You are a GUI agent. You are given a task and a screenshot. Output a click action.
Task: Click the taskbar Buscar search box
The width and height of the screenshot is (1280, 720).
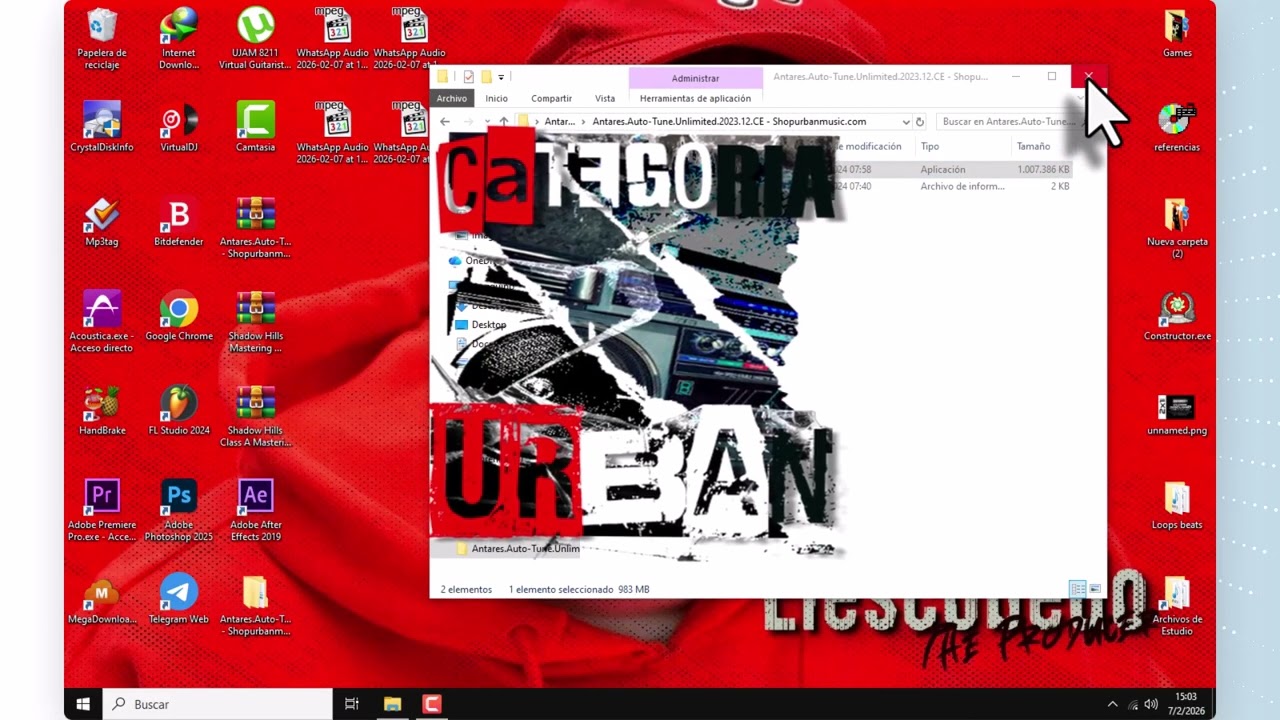[x=218, y=704]
